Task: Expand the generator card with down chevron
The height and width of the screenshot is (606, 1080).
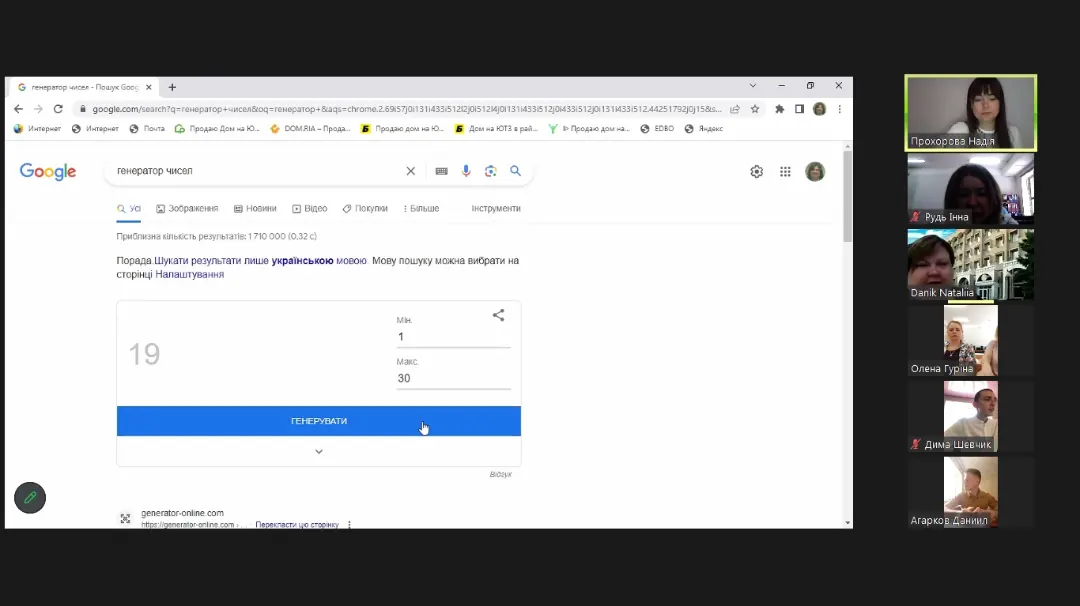Action: tap(319, 452)
